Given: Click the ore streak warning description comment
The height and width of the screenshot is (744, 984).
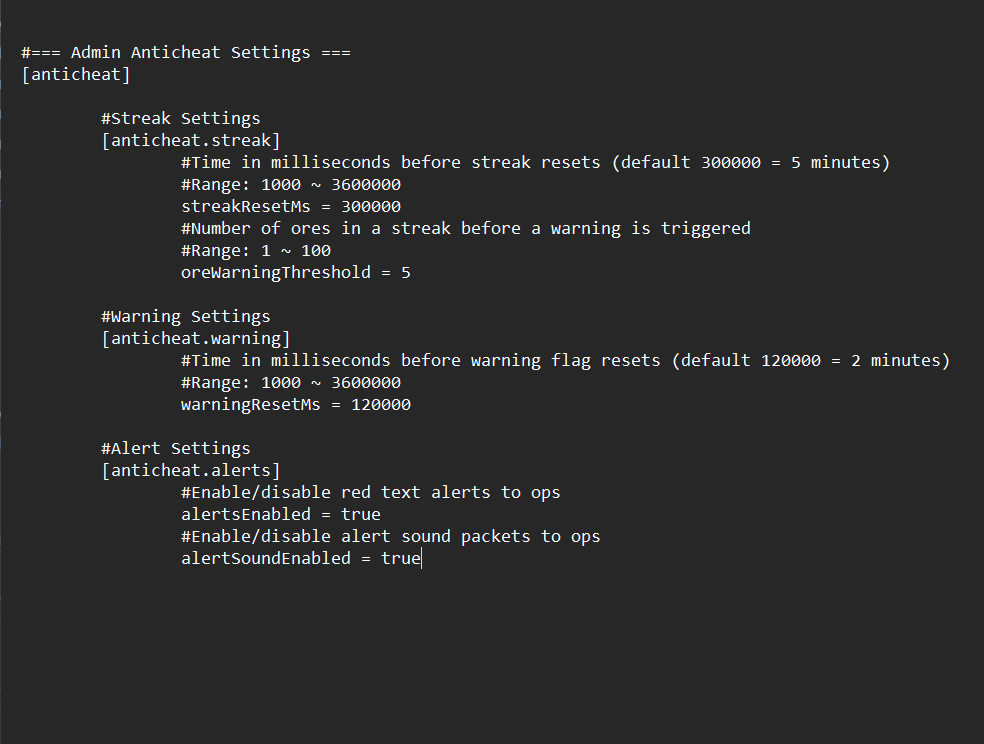Looking at the screenshot, I should (x=465, y=228).
